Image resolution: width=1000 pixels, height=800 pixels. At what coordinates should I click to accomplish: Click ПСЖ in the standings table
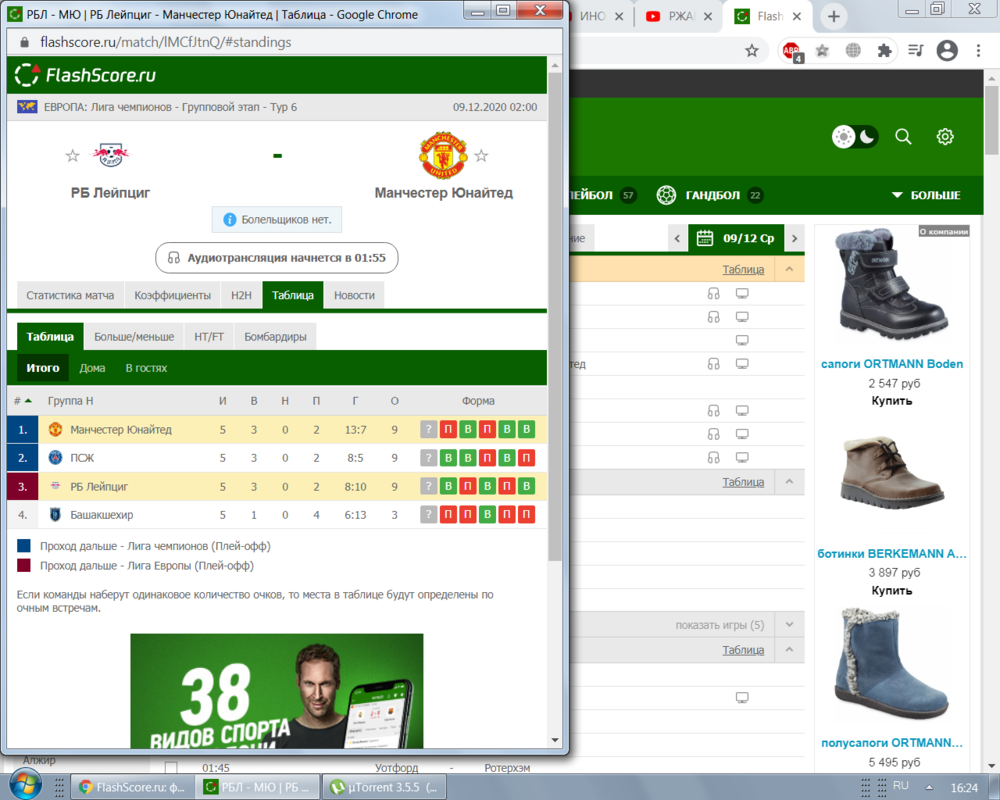tap(82, 457)
